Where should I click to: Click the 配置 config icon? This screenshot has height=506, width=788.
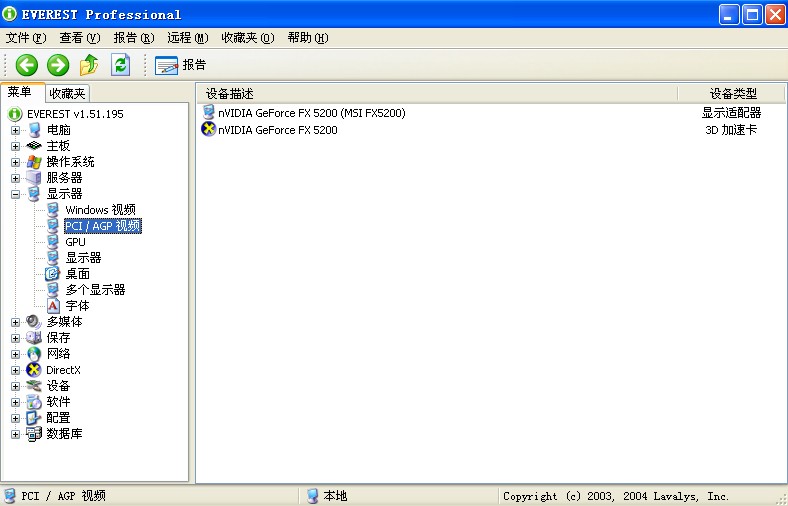(34, 418)
